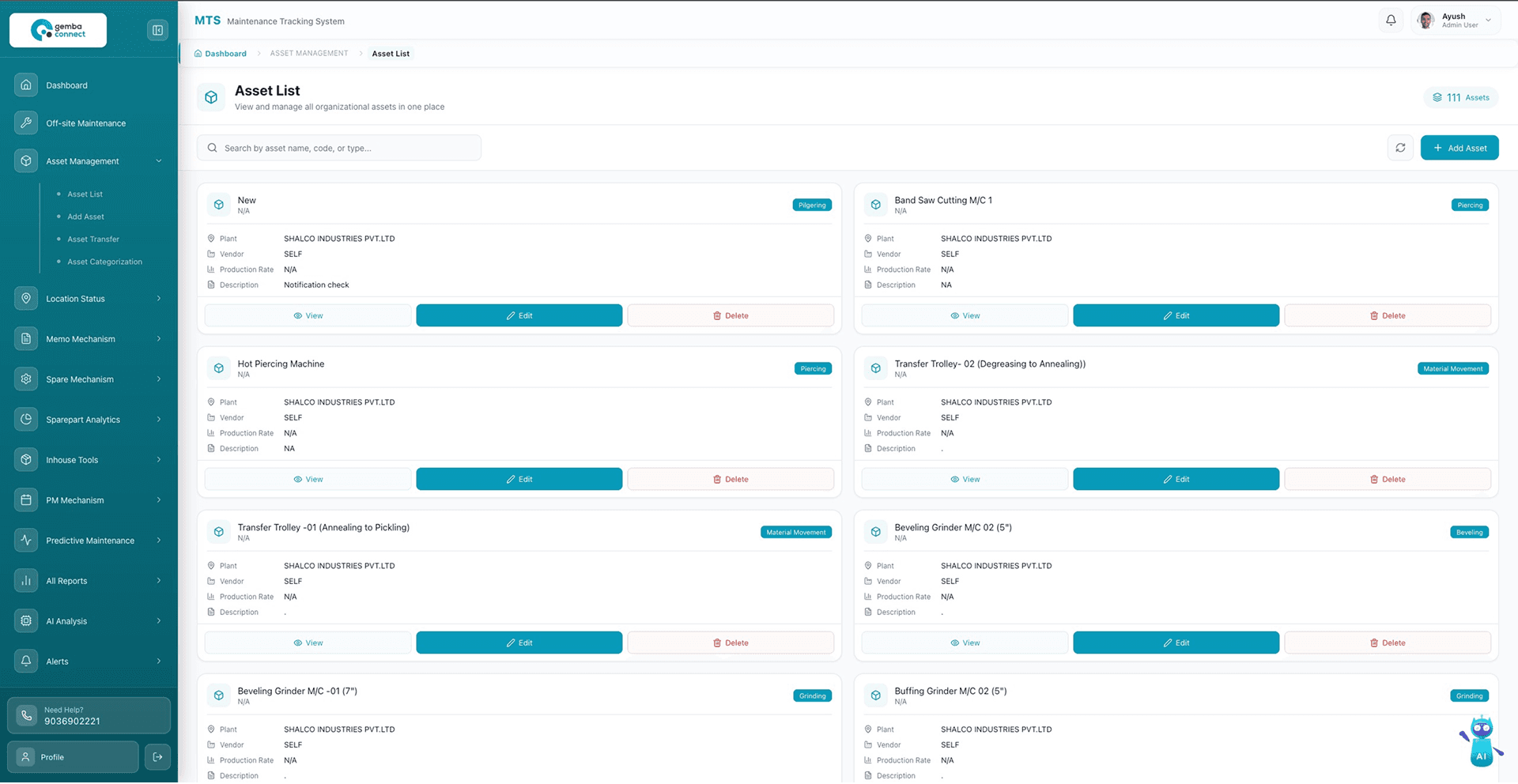Click the Off-site Maintenance wrench icon
The height and width of the screenshot is (784, 1518).
[x=26, y=122]
